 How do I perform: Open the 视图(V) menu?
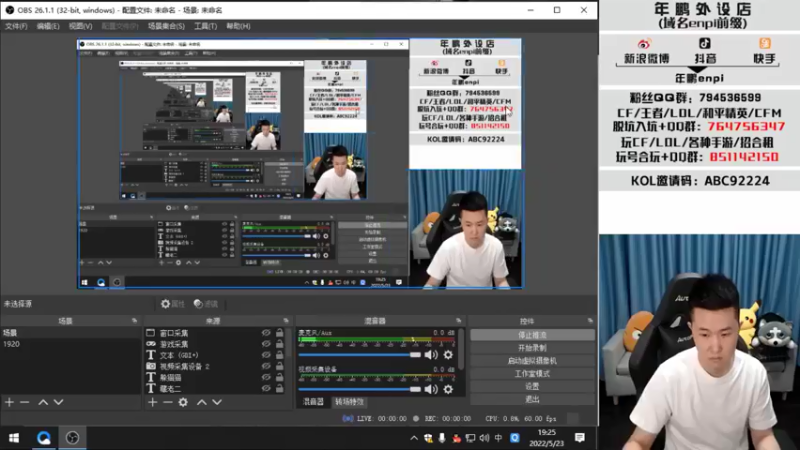point(81,26)
